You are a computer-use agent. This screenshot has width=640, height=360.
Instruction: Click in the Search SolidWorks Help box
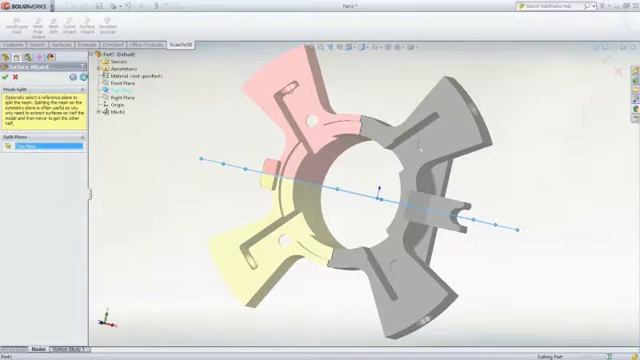(x=554, y=6)
